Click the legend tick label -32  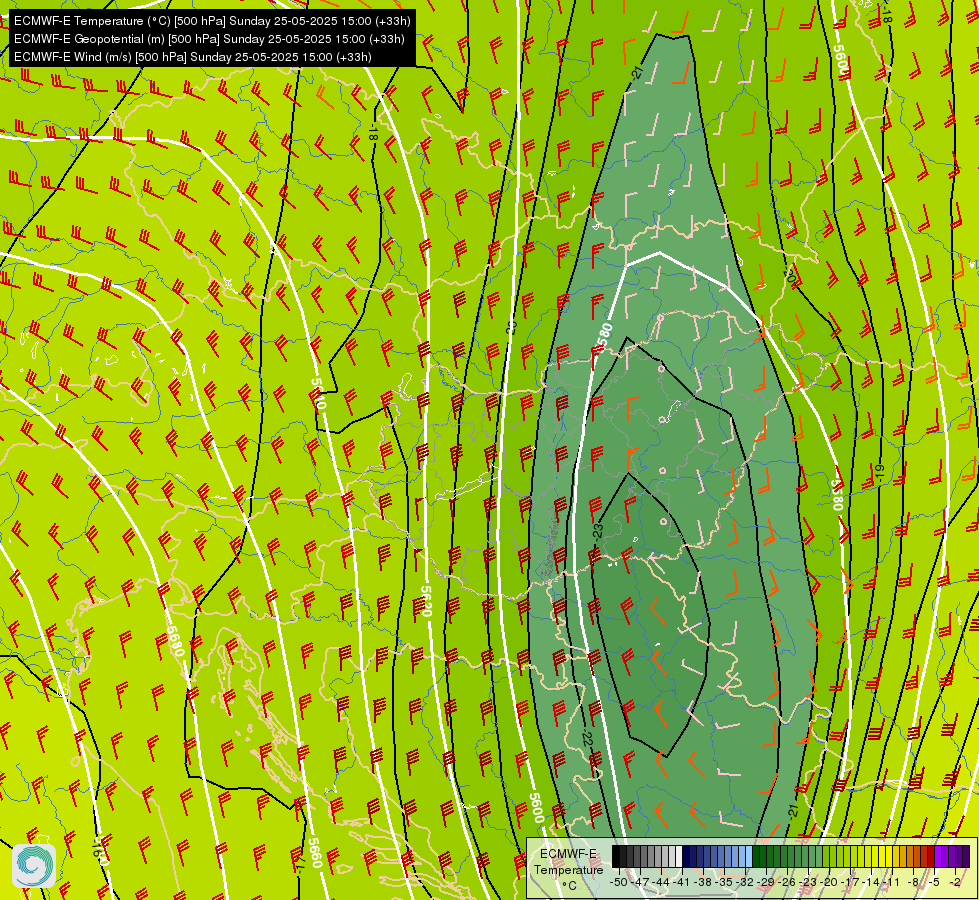click(x=745, y=882)
